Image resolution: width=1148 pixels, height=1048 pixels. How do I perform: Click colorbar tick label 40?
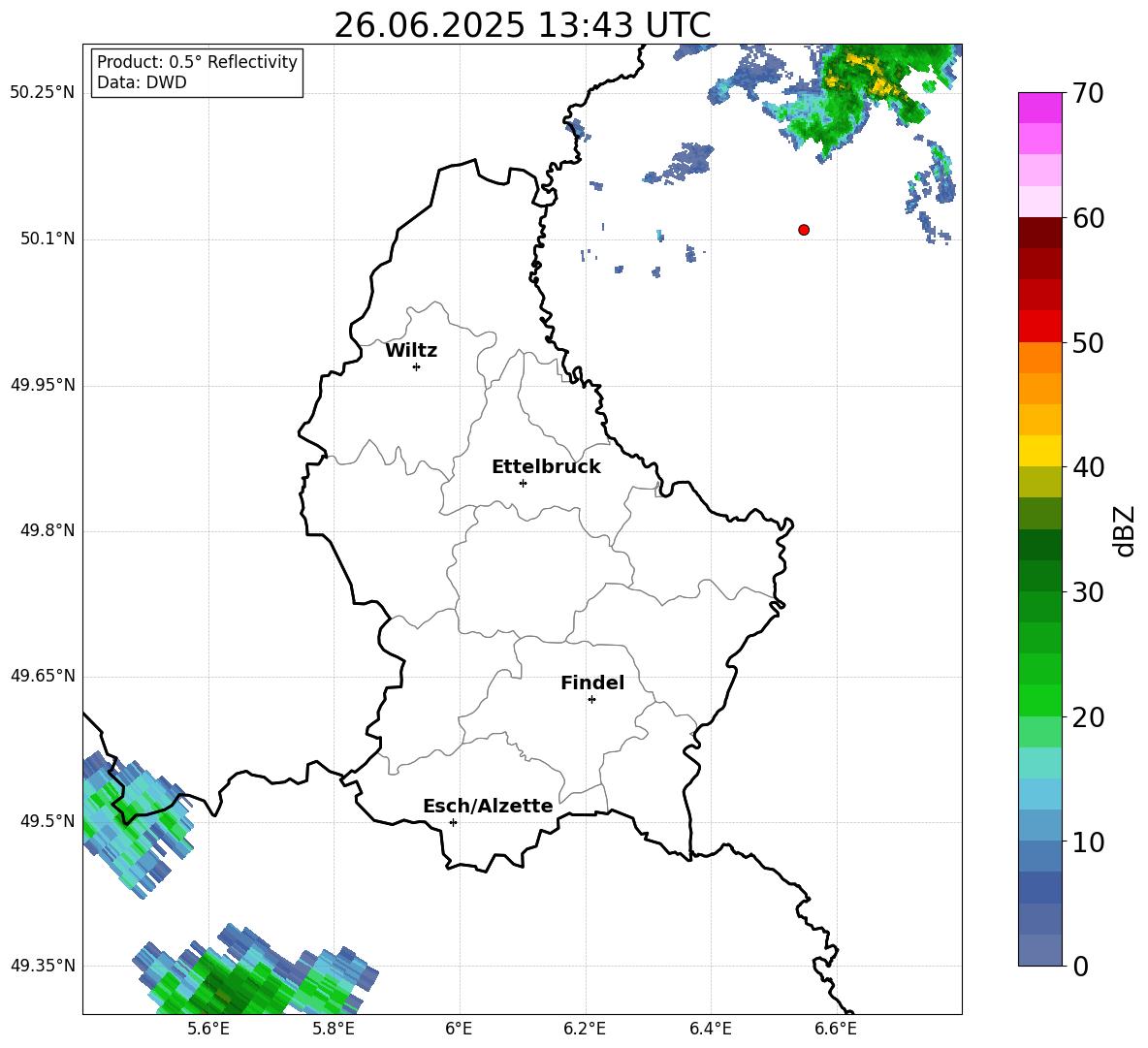[x=1088, y=467]
